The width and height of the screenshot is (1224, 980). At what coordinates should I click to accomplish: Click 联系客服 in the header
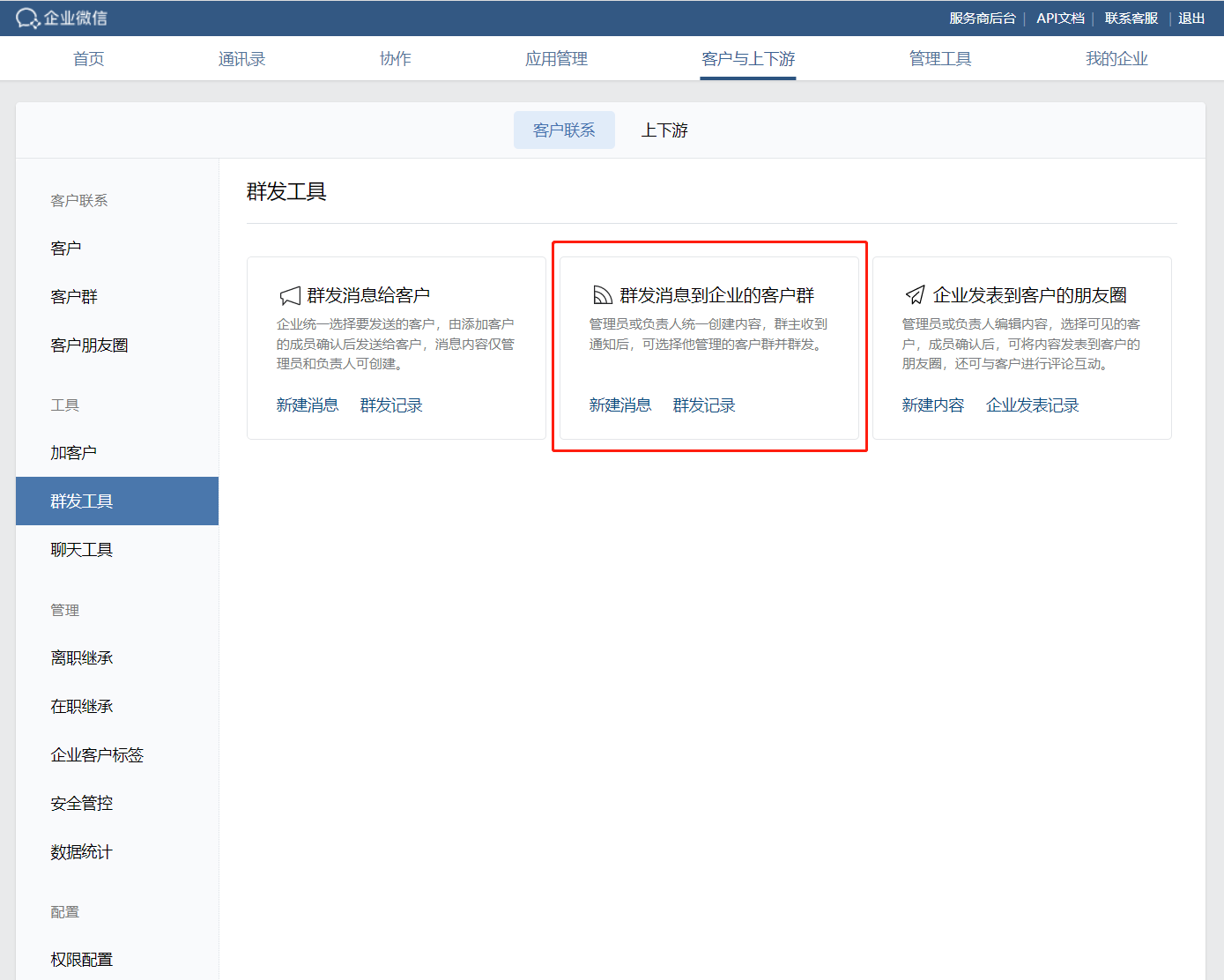click(1131, 18)
